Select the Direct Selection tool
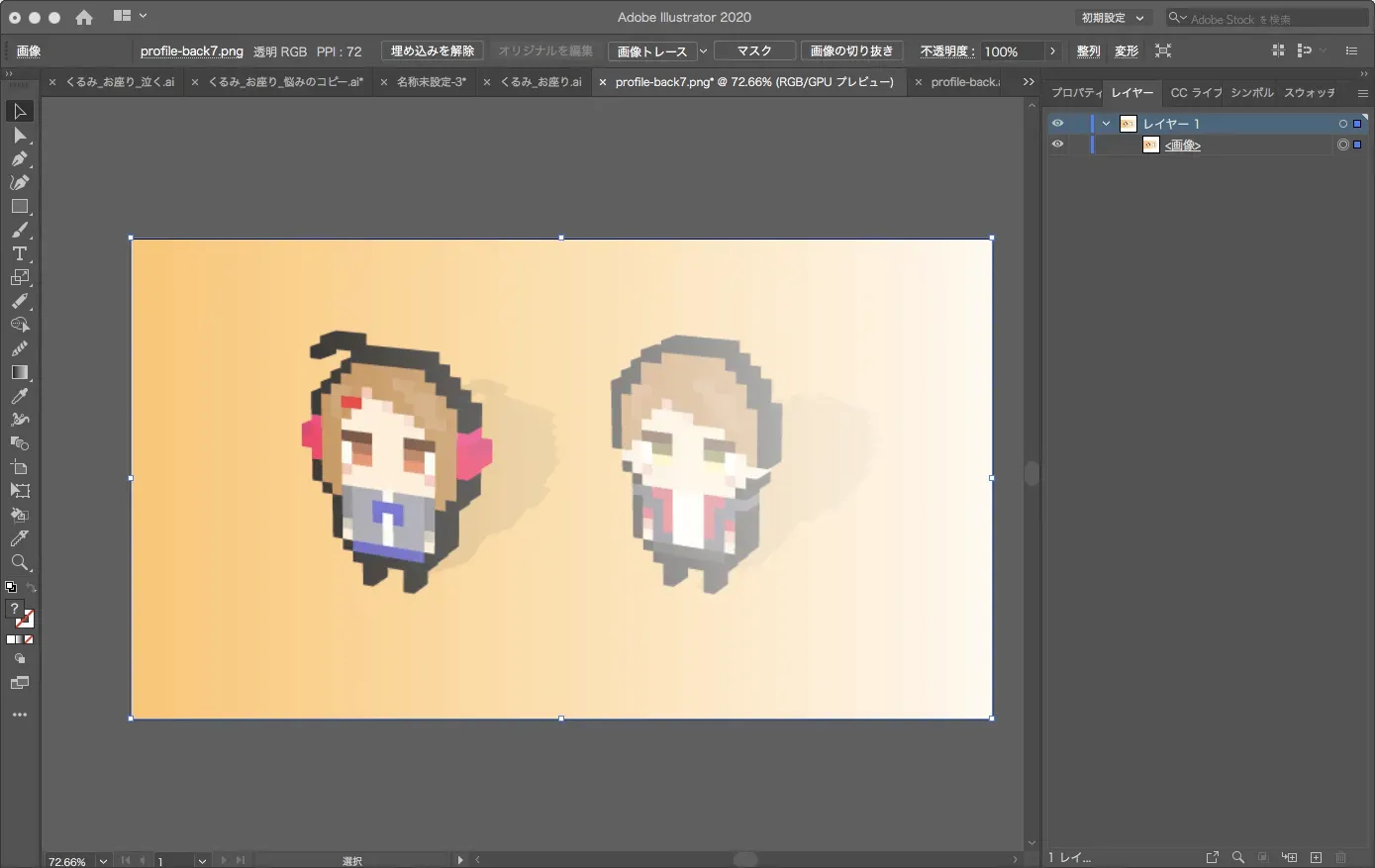Screen dimensions: 1375x868 (19, 135)
